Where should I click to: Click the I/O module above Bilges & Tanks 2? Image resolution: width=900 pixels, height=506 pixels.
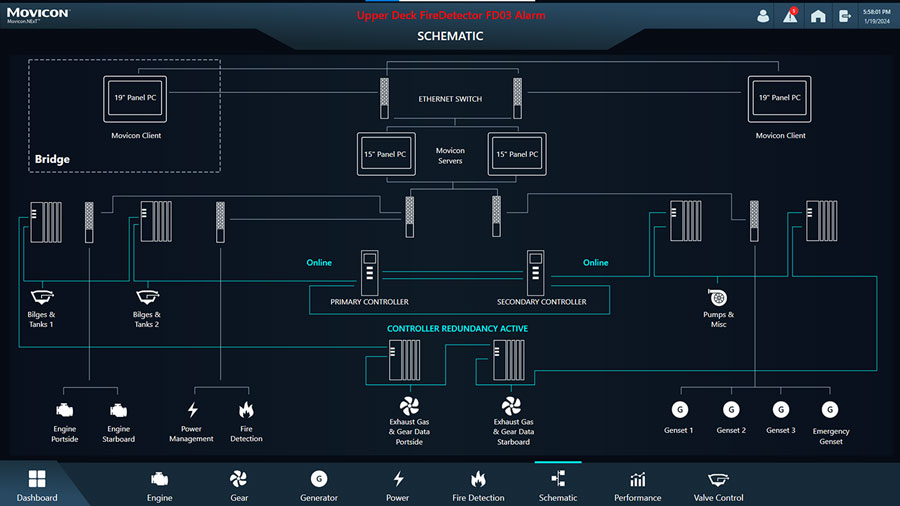[156, 221]
